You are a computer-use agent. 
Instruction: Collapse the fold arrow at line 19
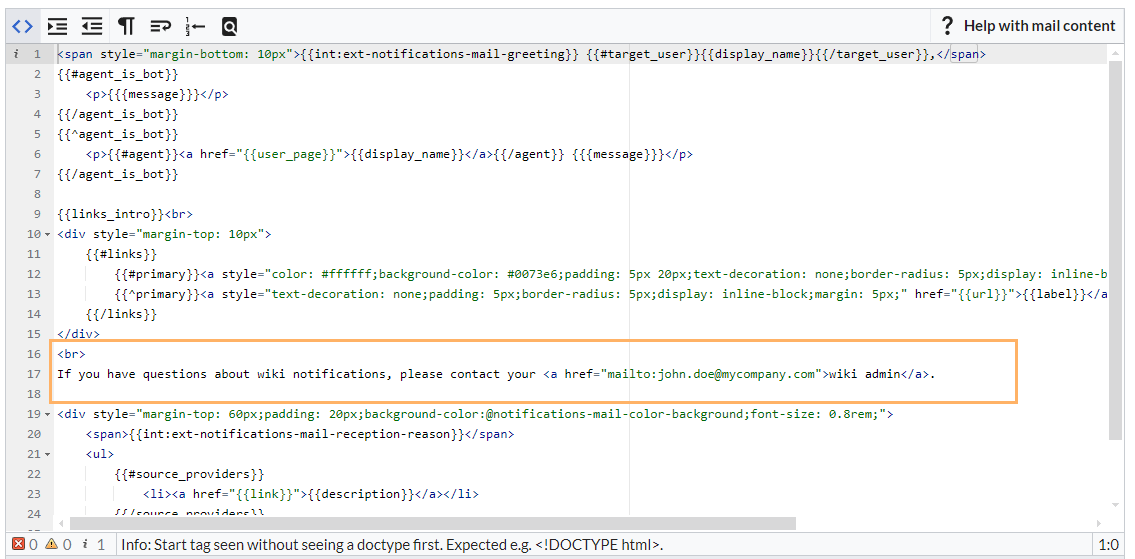click(x=48, y=415)
